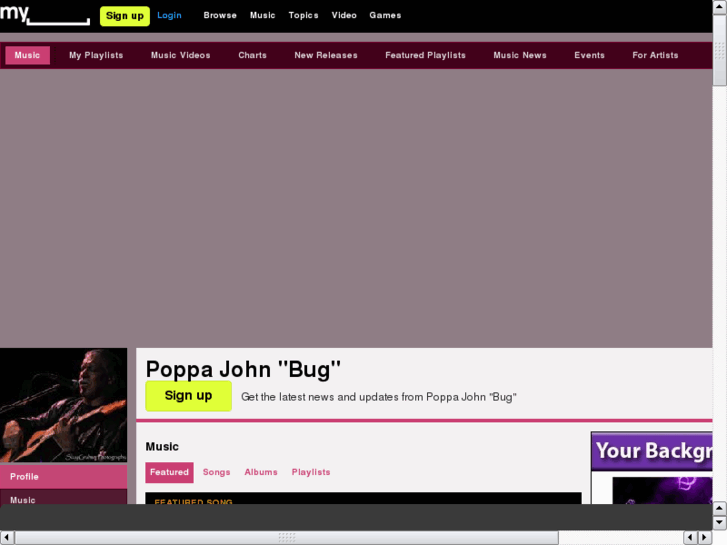Image resolution: width=727 pixels, height=545 pixels.
Task: Click the vertical scrollbar thumb
Action: [x=720, y=50]
